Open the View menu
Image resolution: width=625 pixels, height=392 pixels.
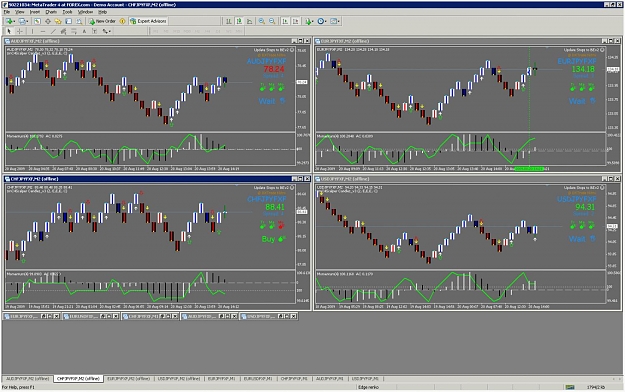[x=20, y=12]
